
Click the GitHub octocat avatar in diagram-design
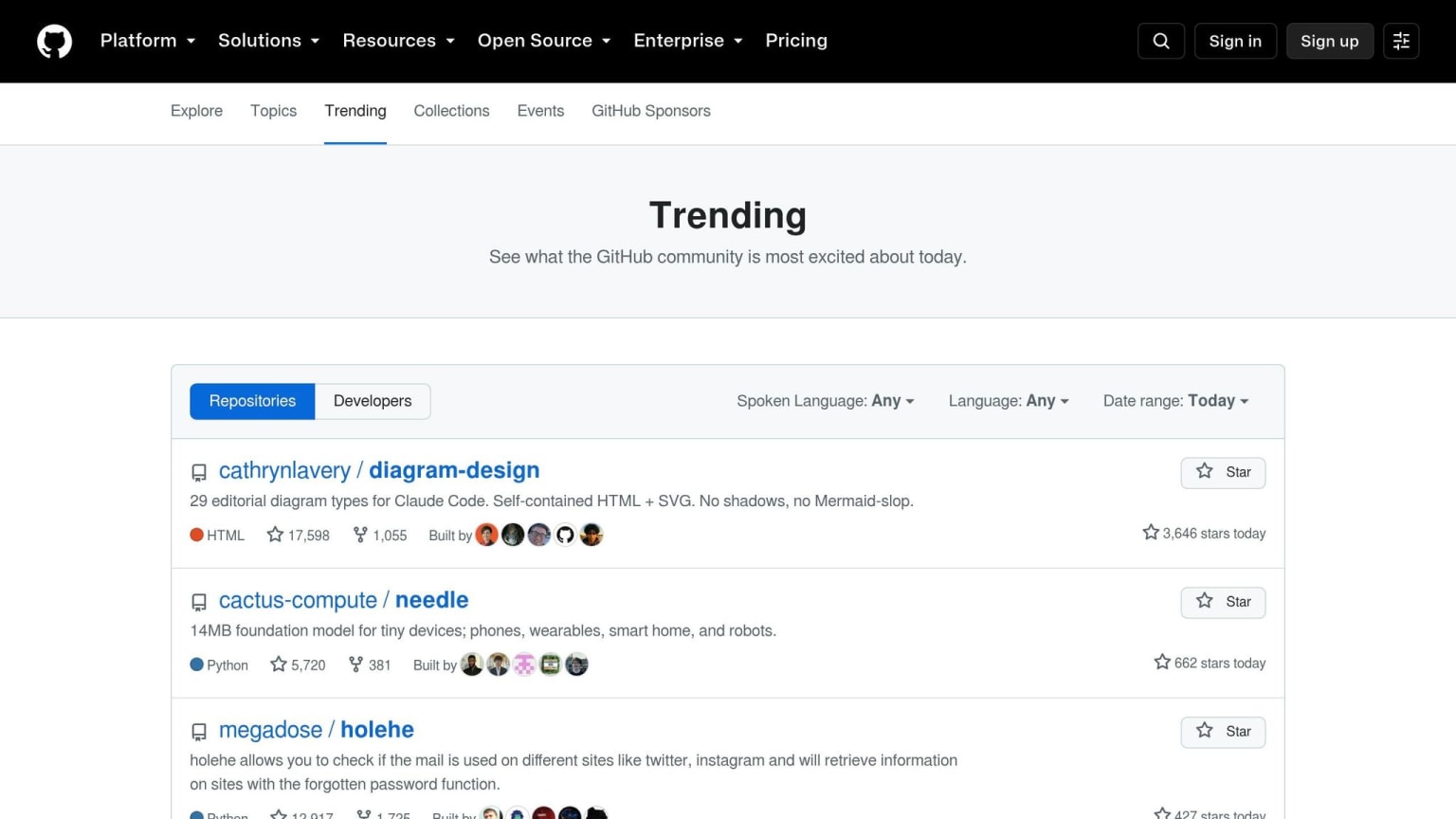coord(565,535)
